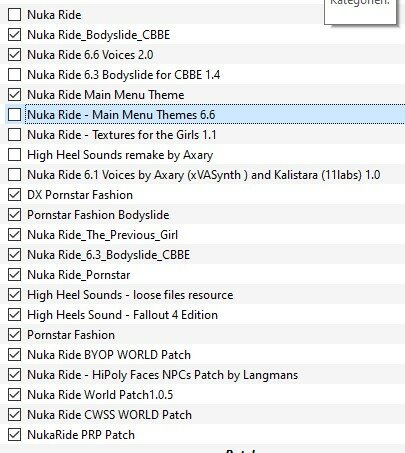This screenshot has width=405, height=453.
Task: Check High Heel Sounds remake by Axary
Action: point(14,155)
